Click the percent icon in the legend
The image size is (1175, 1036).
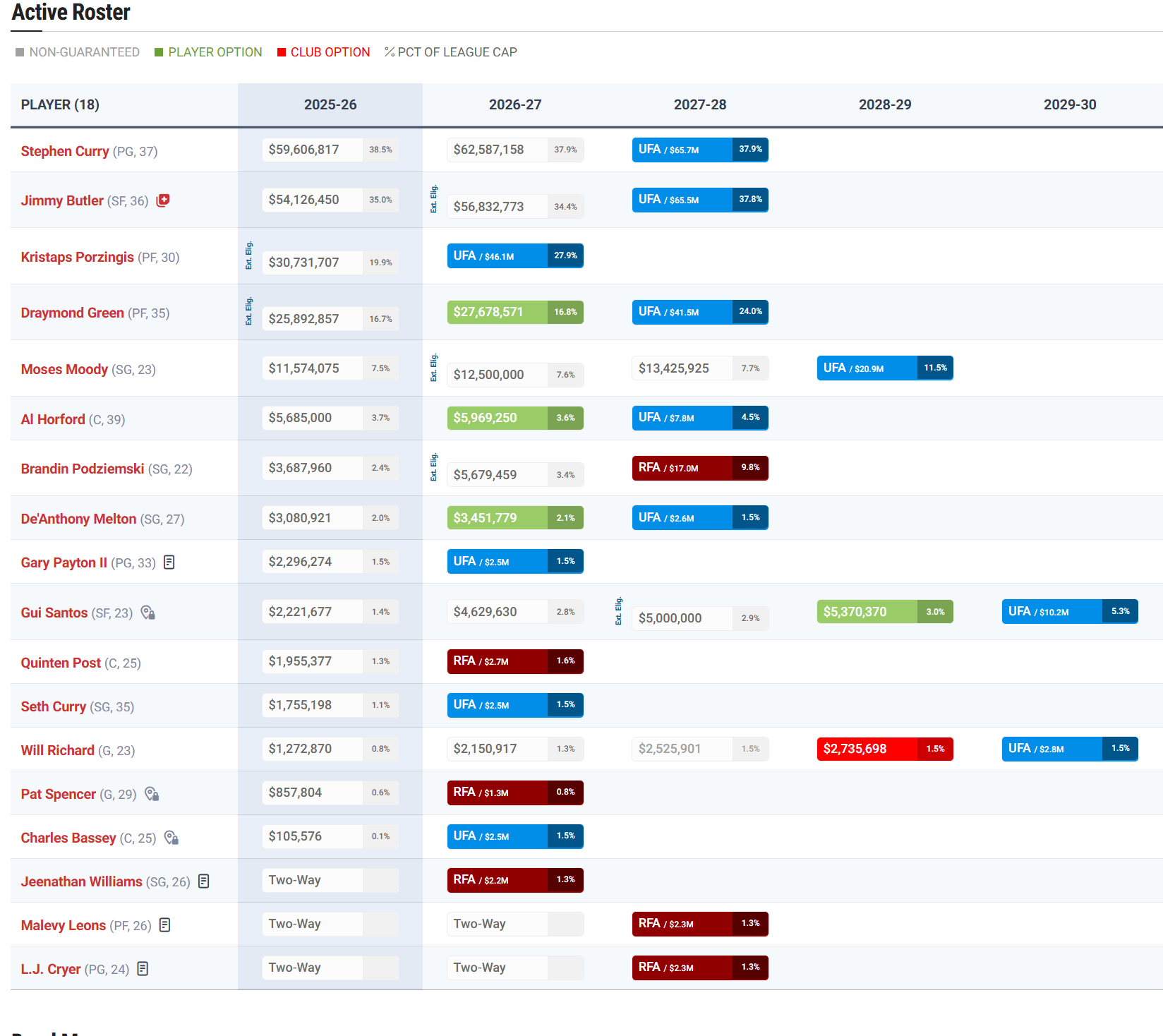390,52
